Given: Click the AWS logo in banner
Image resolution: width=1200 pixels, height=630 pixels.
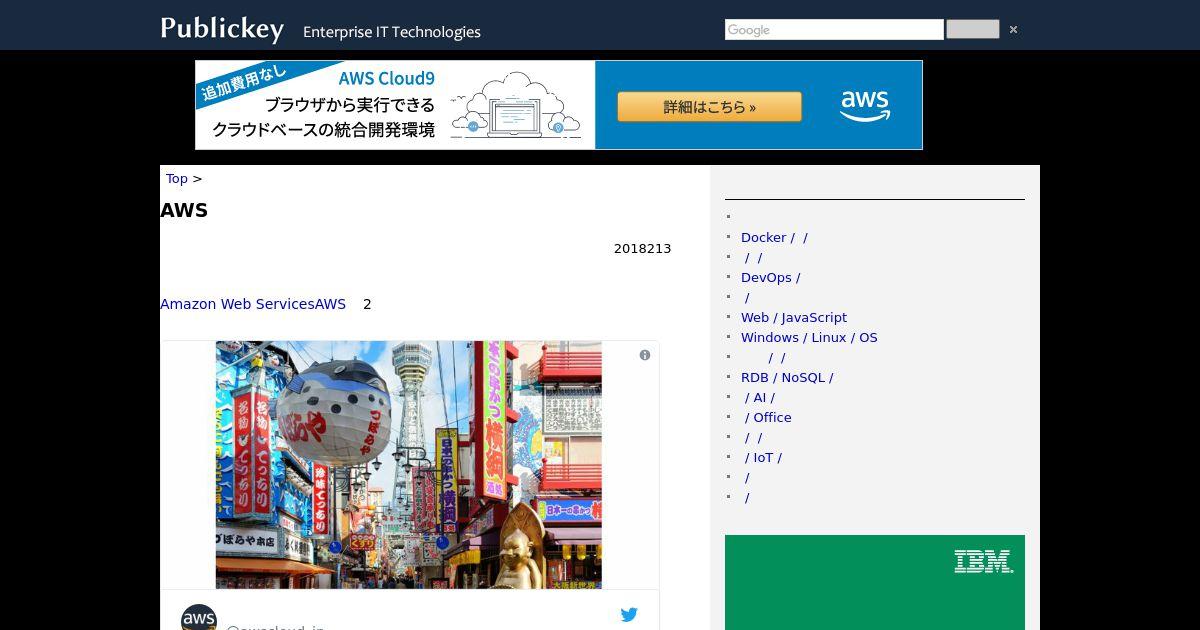Looking at the screenshot, I should 865,105.
